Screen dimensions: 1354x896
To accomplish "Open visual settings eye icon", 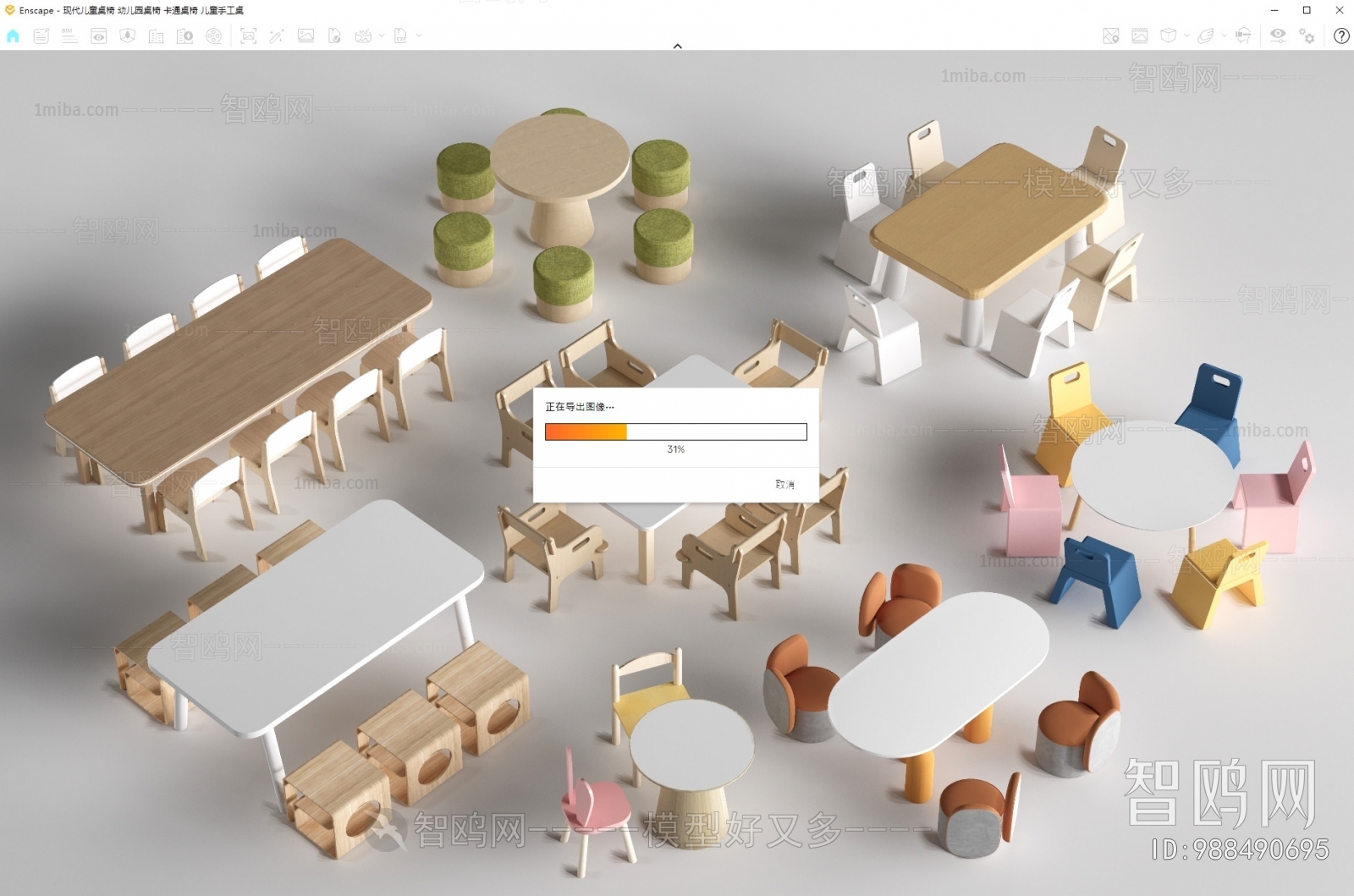I will 1278,36.
